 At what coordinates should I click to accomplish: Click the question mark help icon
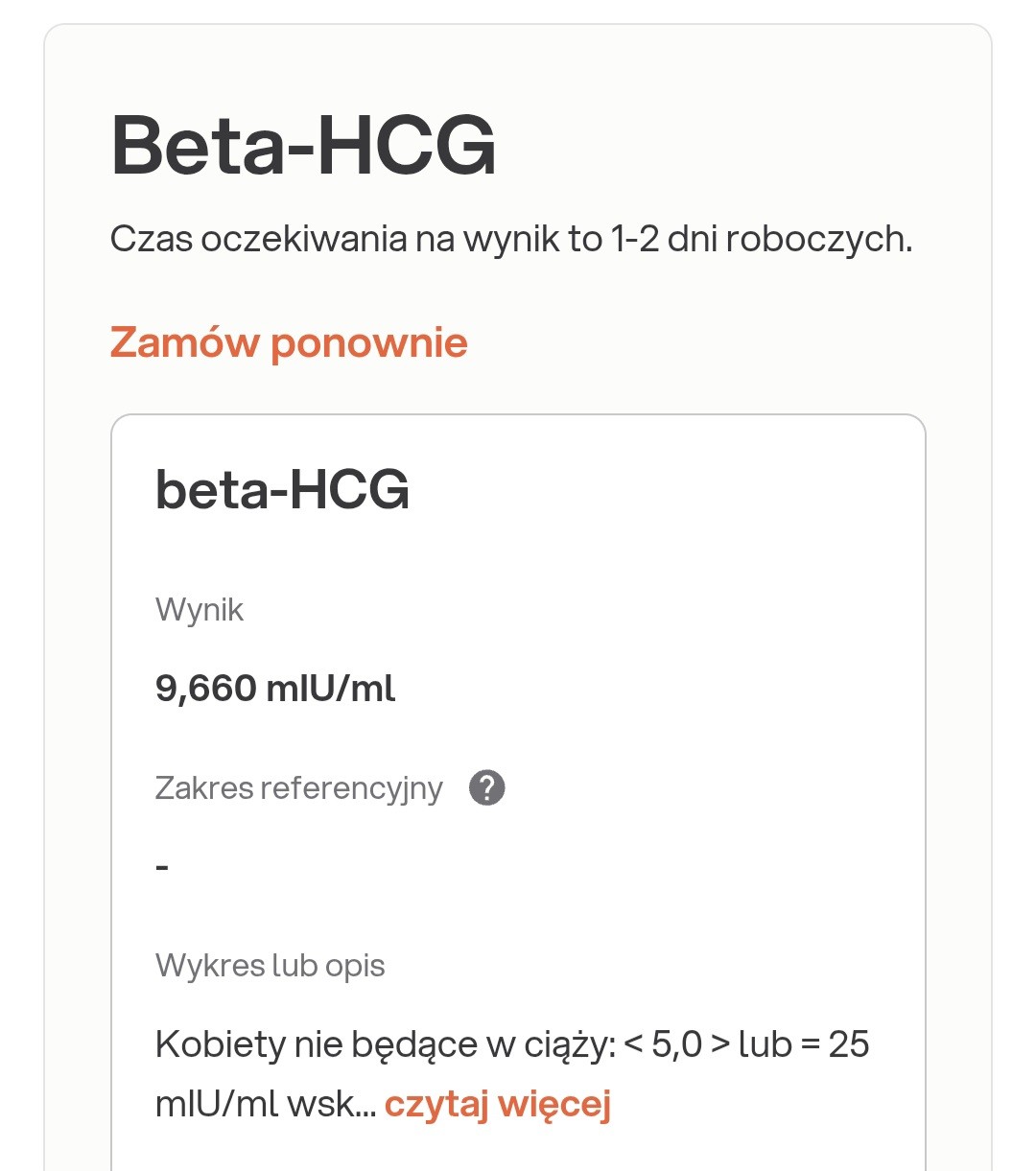pyautogui.click(x=486, y=788)
